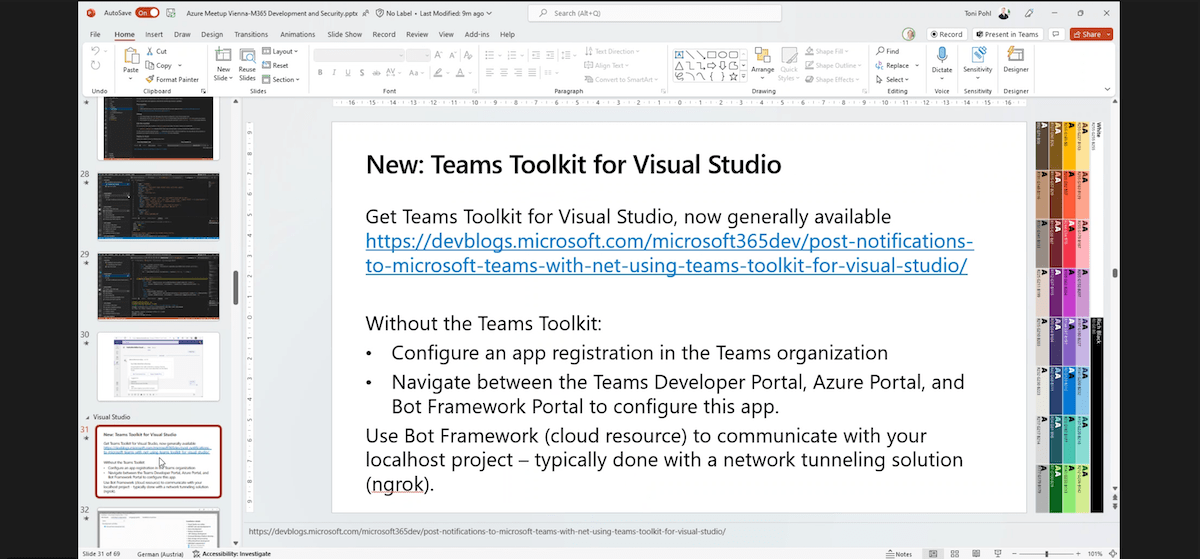Click the Undo arrow icon

(97, 51)
